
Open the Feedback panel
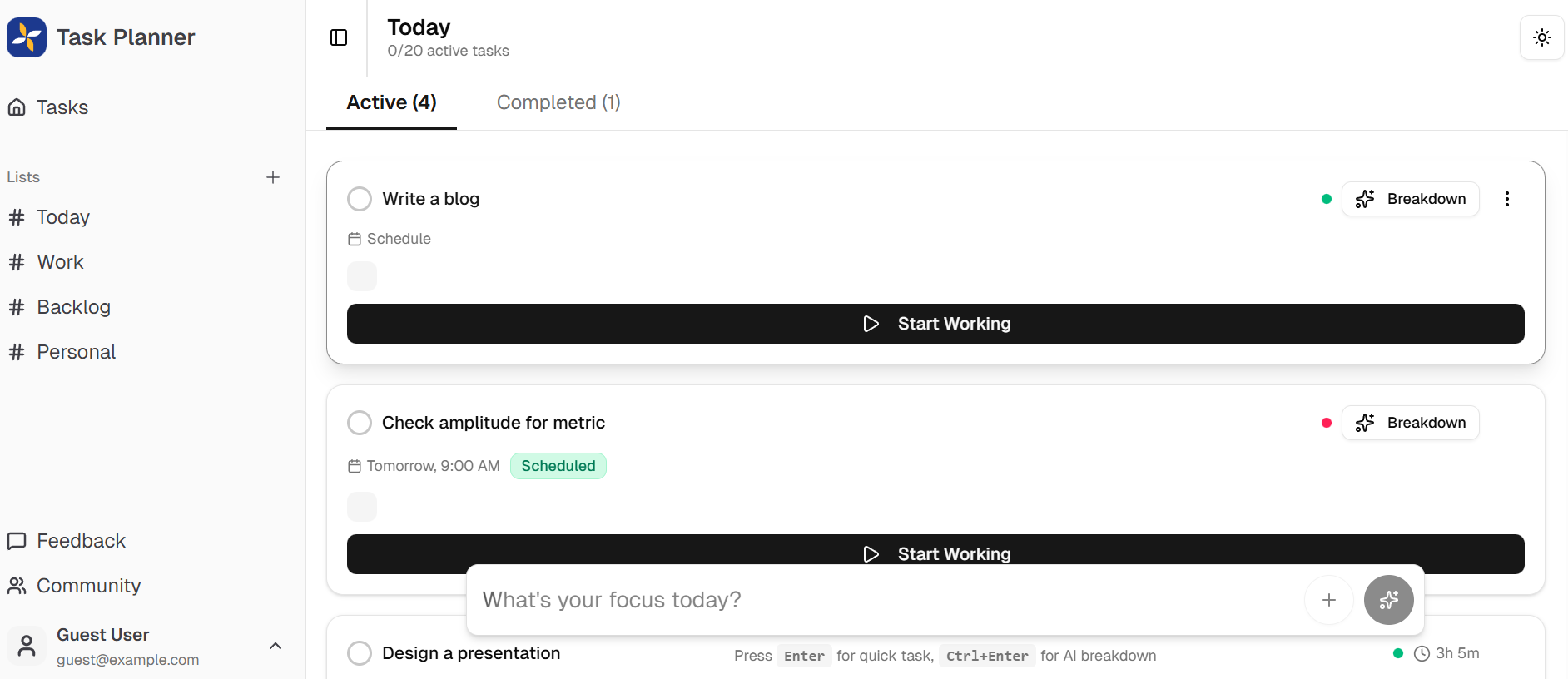click(x=81, y=541)
